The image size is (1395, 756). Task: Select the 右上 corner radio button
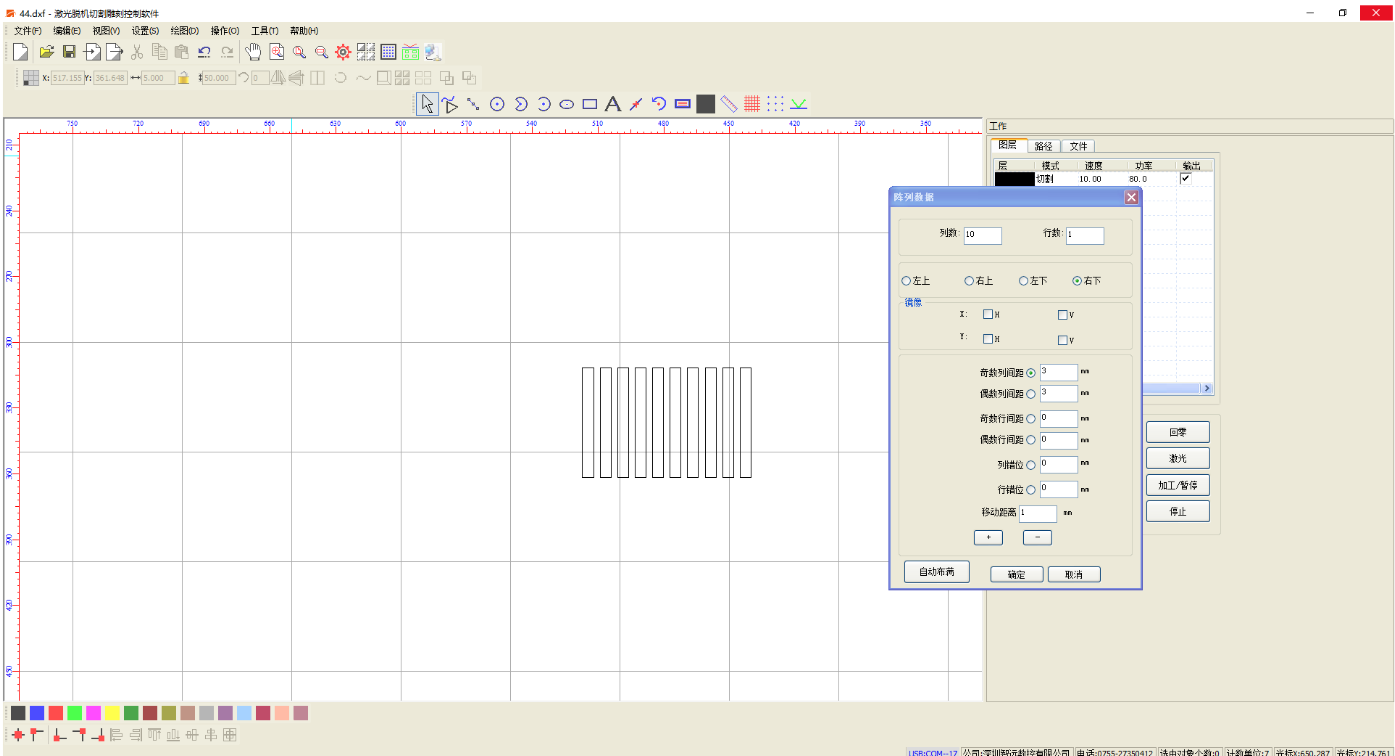click(969, 281)
